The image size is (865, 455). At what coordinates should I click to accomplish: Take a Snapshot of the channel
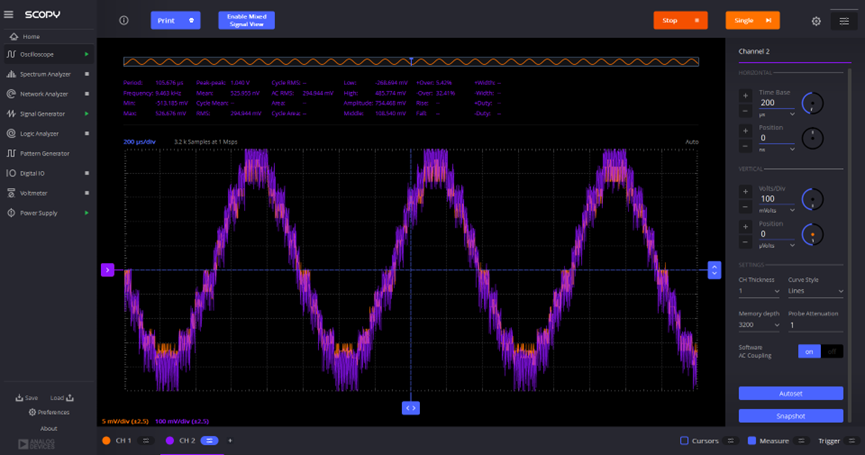click(791, 416)
